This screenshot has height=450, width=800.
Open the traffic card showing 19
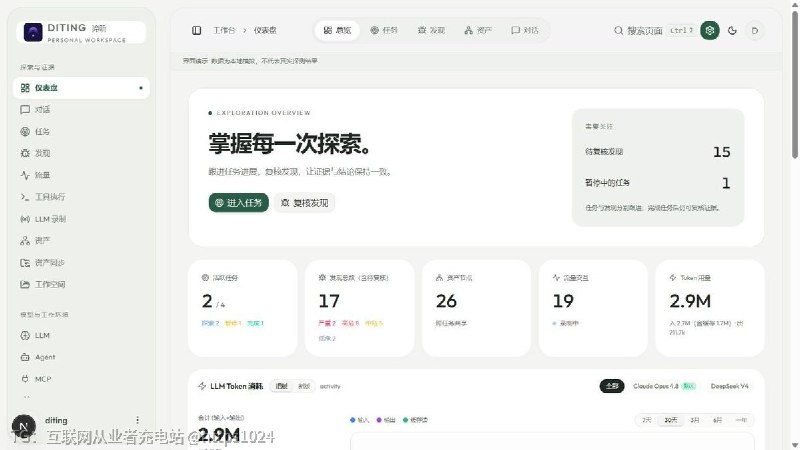pos(593,308)
